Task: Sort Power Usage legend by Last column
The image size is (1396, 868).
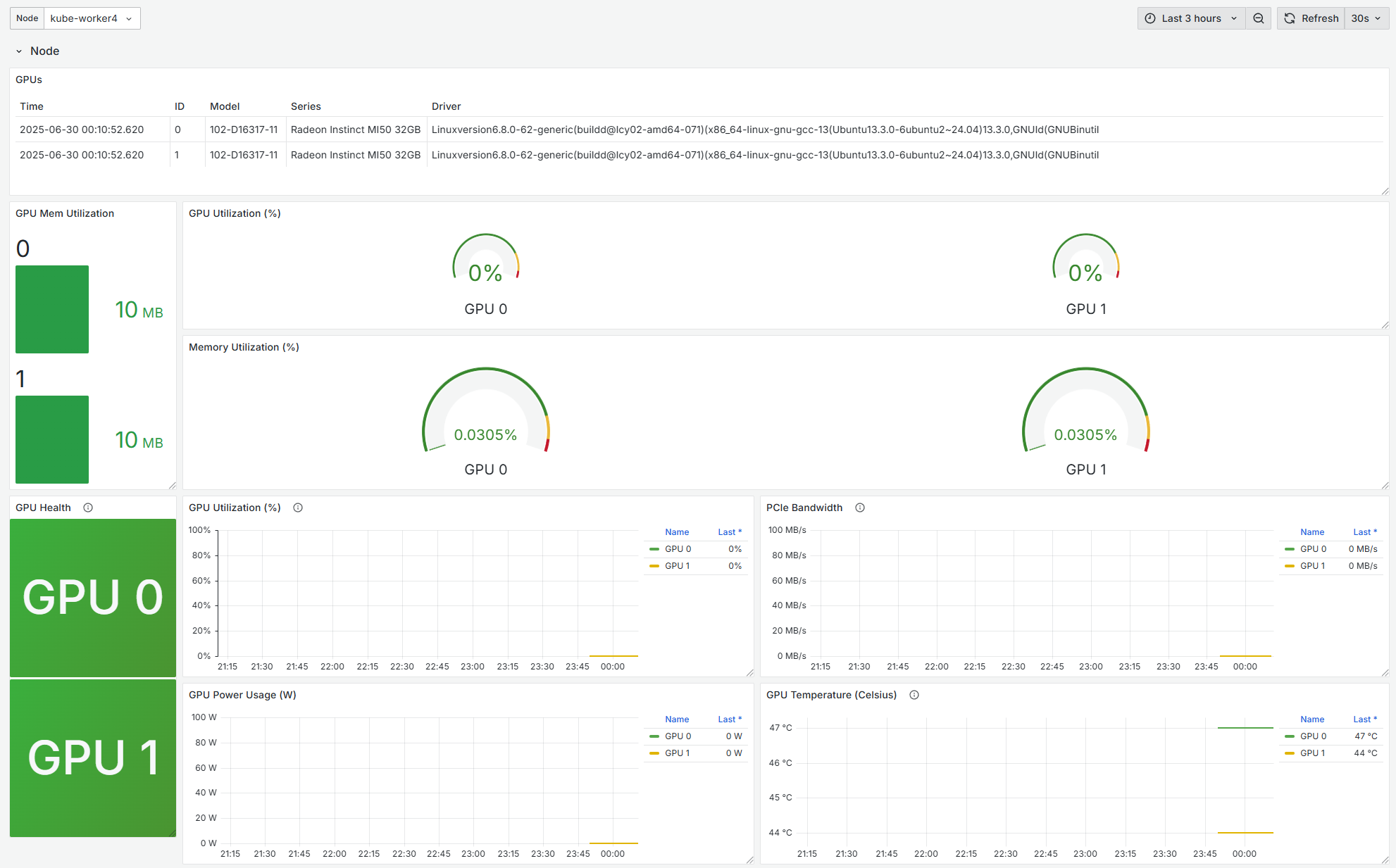Action: click(729, 719)
